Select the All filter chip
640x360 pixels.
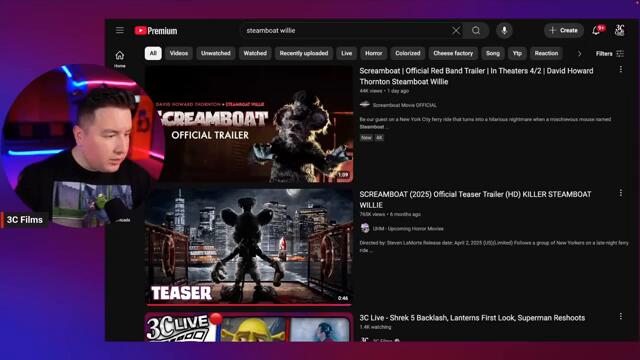point(153,53)
